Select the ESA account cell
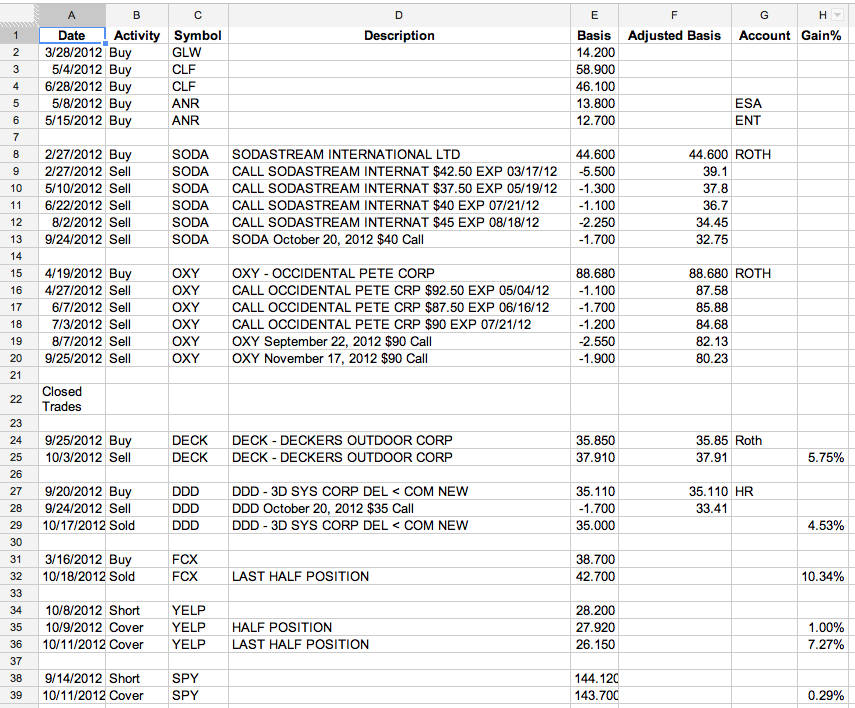855x708 pixels. pyautogui.click(x=764, y=103)
